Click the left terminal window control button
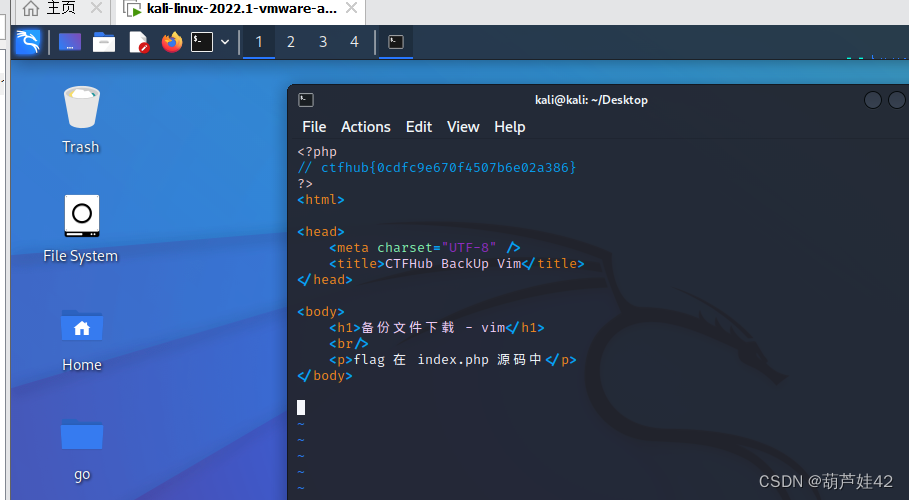The width and height of the screenshot is (909, 500). point(872,100)
